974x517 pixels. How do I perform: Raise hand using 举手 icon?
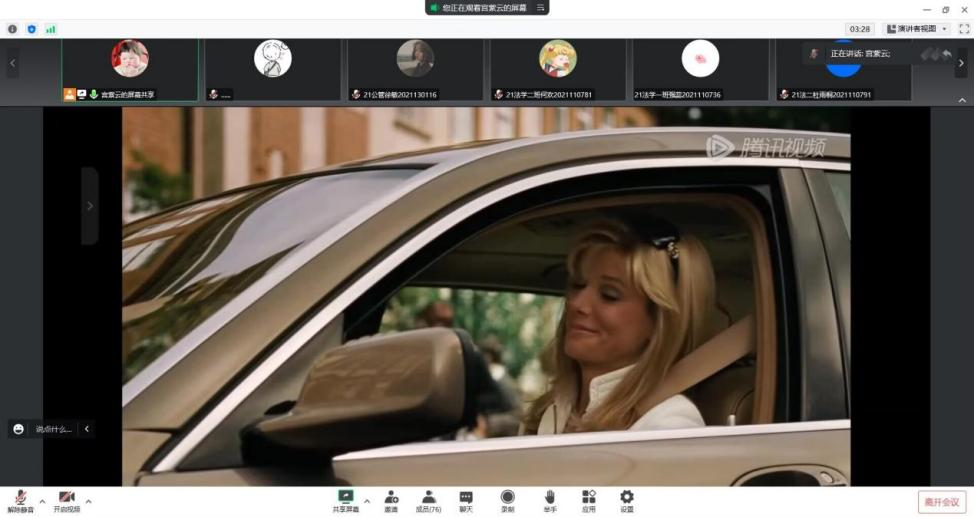pyautogui.click(x=549, y=500)
